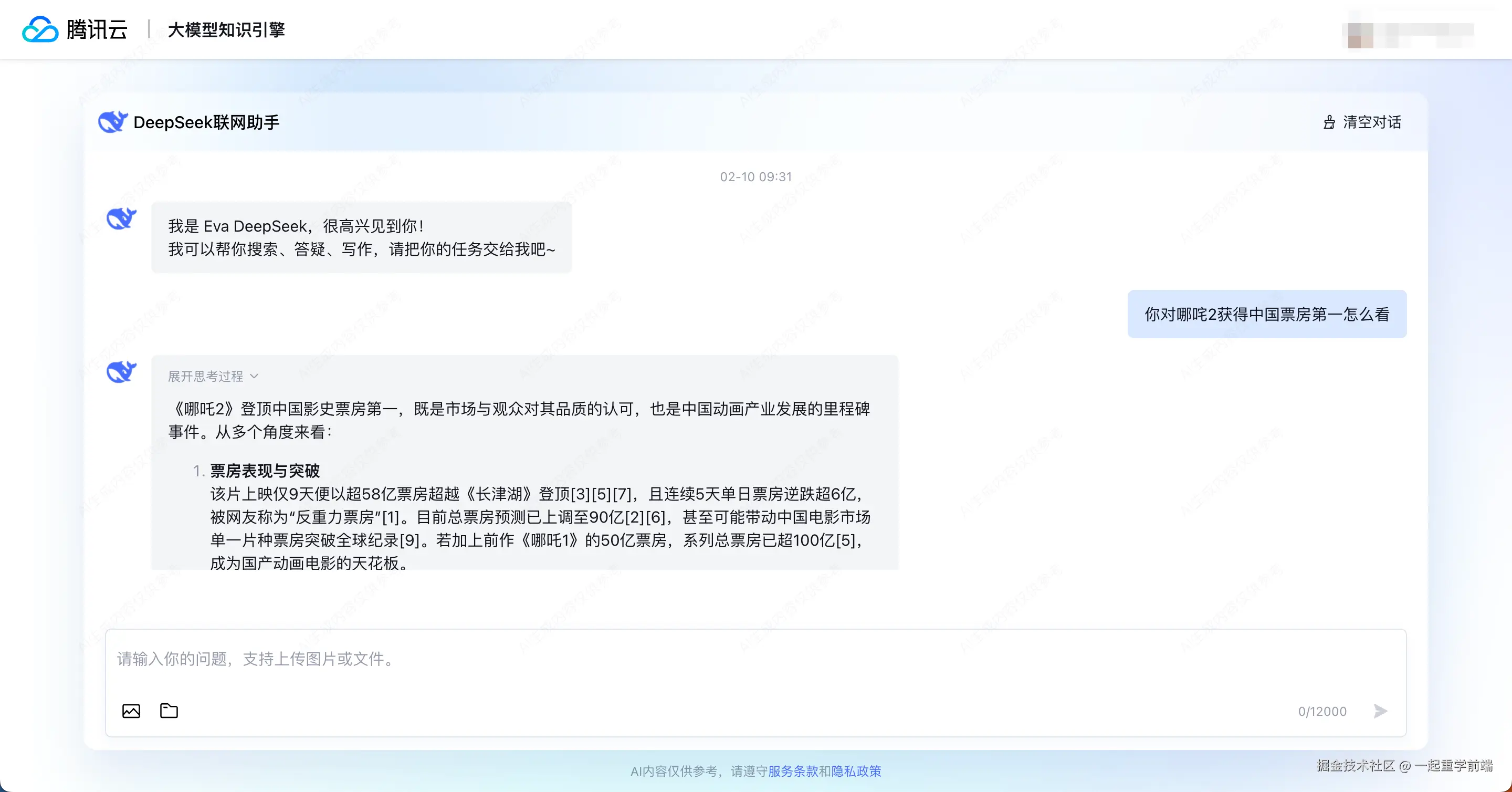Viewport: 1512px width, 792px height.
Task: Click the bot avatar beside the welcome message
Action: pyautogui.click(x=121, y=218)
